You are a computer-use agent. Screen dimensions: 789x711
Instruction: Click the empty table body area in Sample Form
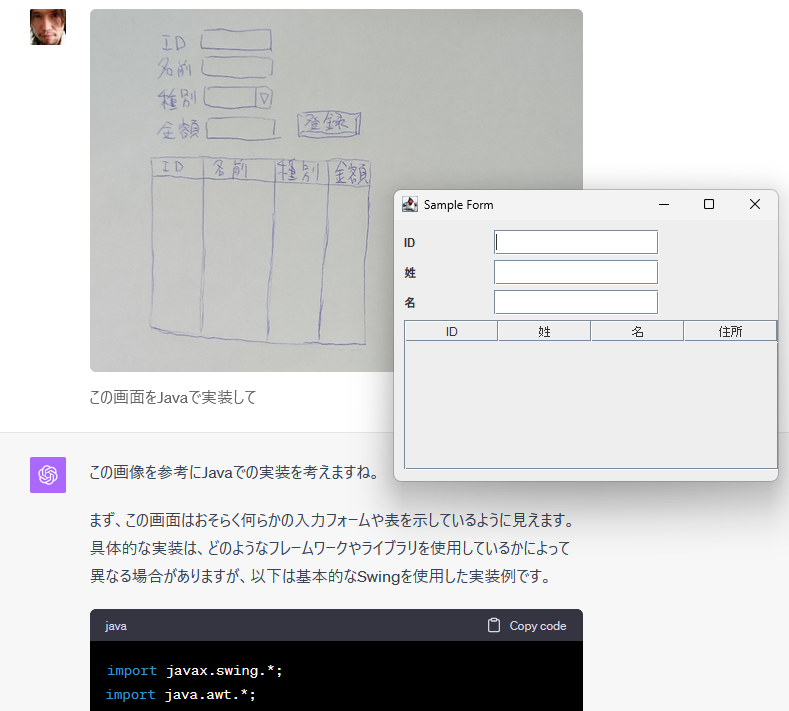point(591,405)
